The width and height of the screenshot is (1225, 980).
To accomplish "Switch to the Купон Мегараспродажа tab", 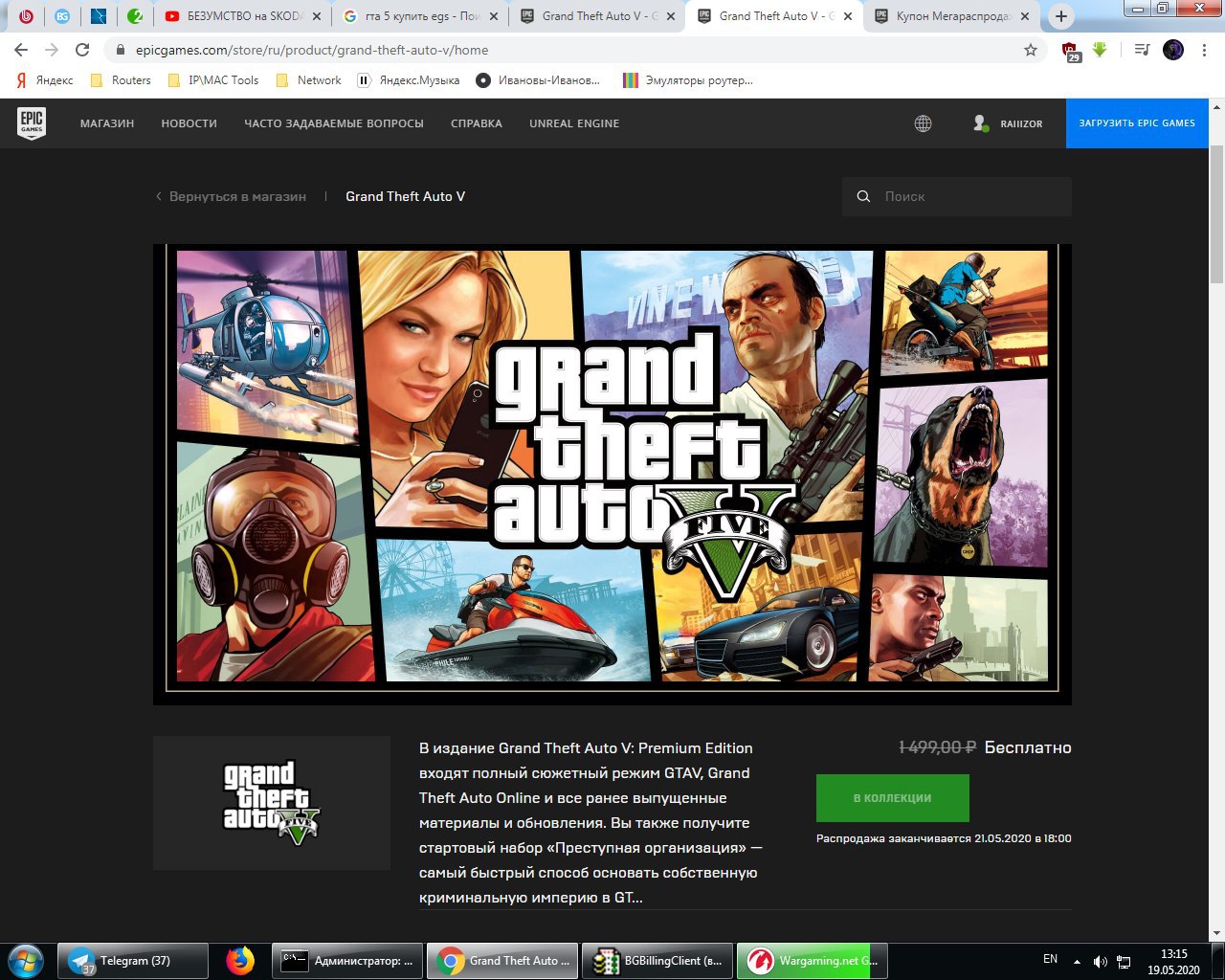I will coord(952,16).
